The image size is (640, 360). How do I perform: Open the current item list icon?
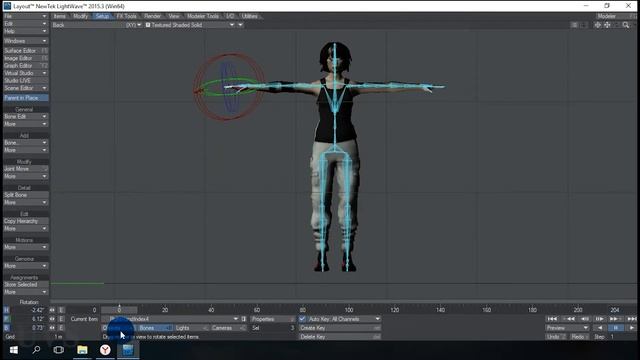click(x=244, y=319)
